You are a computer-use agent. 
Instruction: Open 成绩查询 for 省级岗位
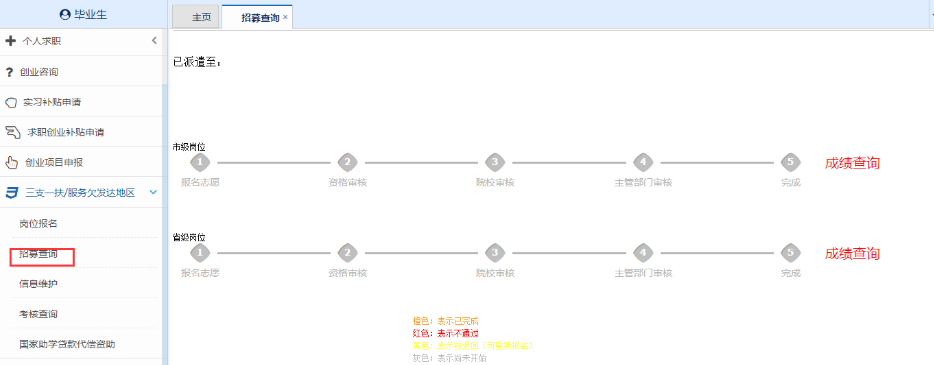[852, 254]
